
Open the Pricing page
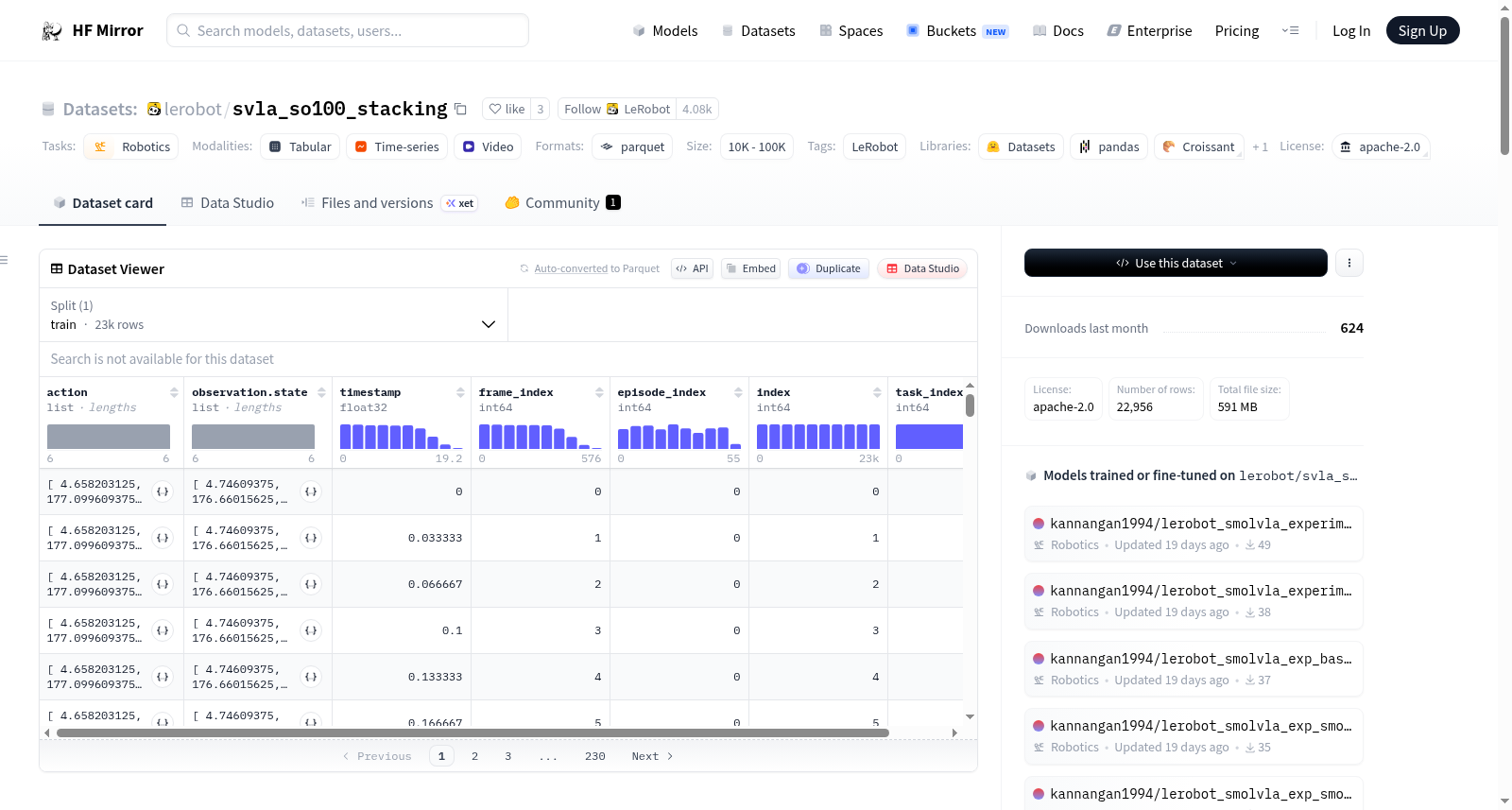[x=1237, y=31]
